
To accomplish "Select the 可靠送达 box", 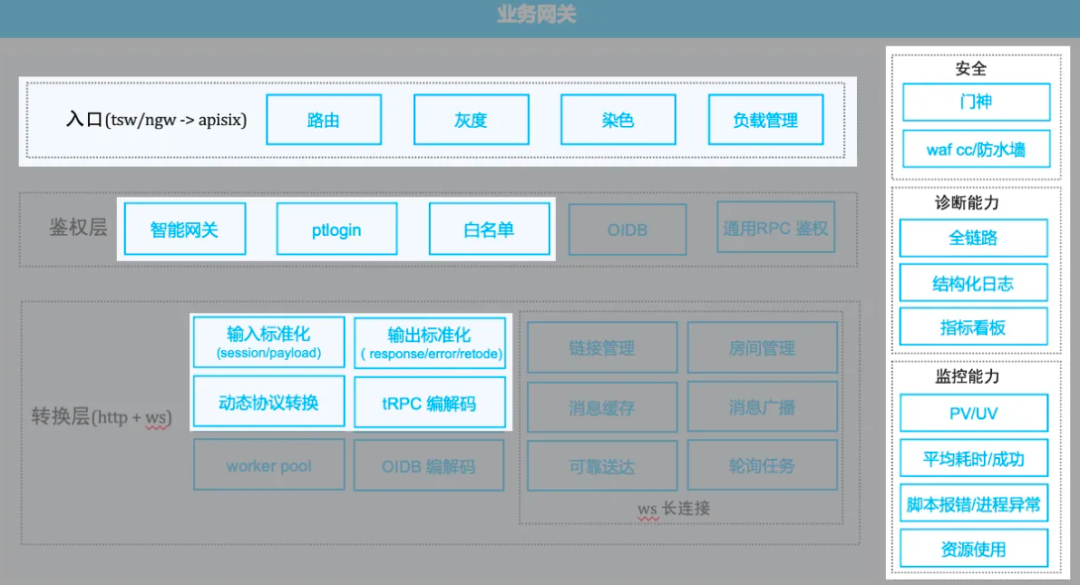I will click(x=602, y=466).
